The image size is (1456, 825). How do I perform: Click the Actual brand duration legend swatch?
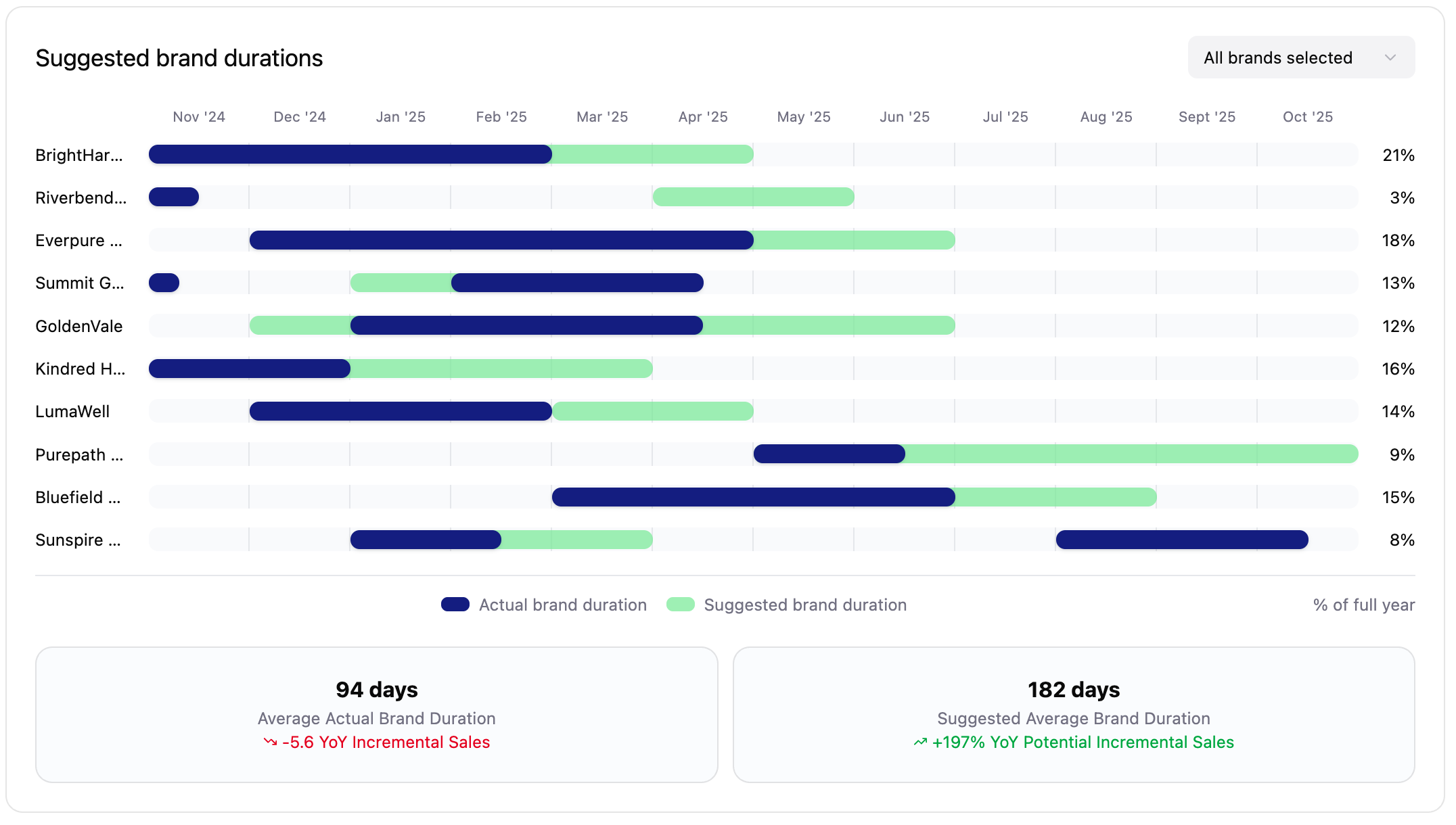(x=455, y=605)
